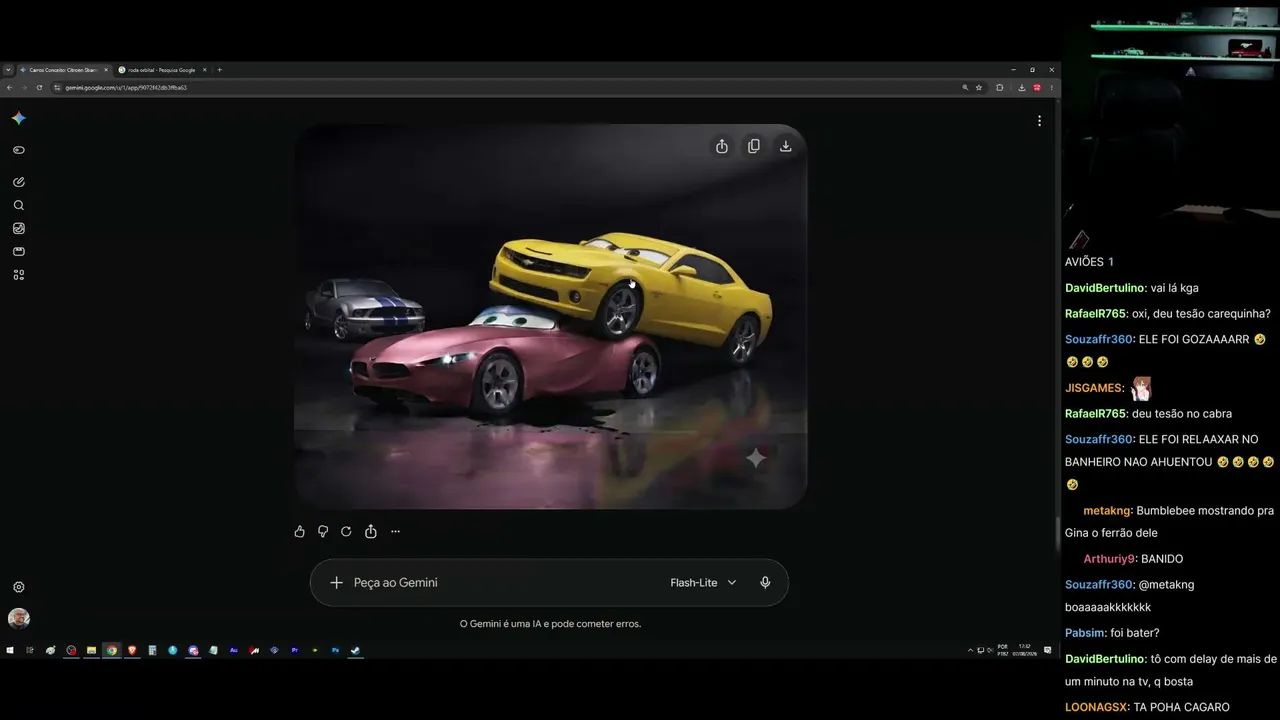Click the @metakng mention in chat
Image resolution: width=1280 pixels, height=720 pixels.
pos(1166,585)
